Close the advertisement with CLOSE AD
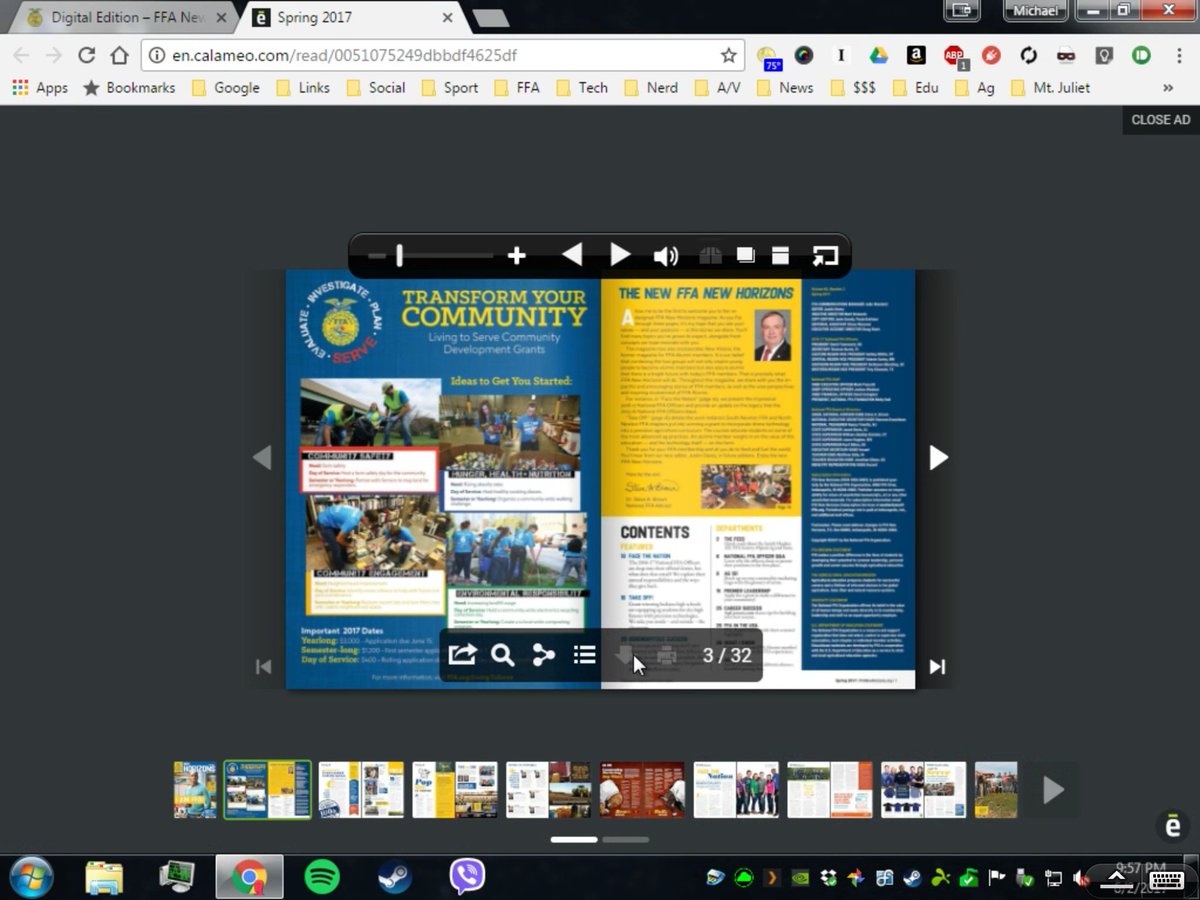Viewport: 1200px width, 900px height. click(1161, 119)
